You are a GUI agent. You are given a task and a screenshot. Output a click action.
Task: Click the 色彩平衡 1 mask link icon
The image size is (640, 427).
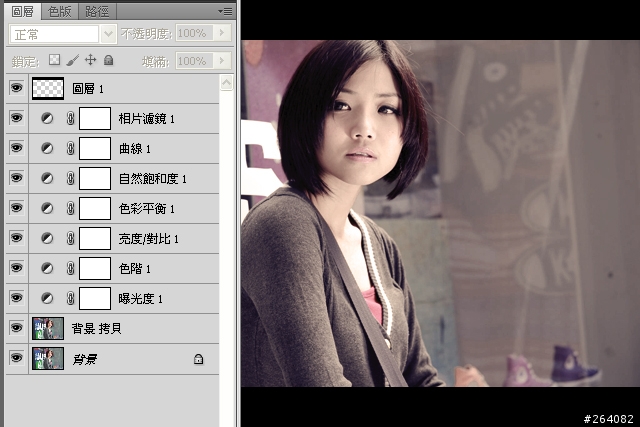pyautogui.click(x=70, y=208)
